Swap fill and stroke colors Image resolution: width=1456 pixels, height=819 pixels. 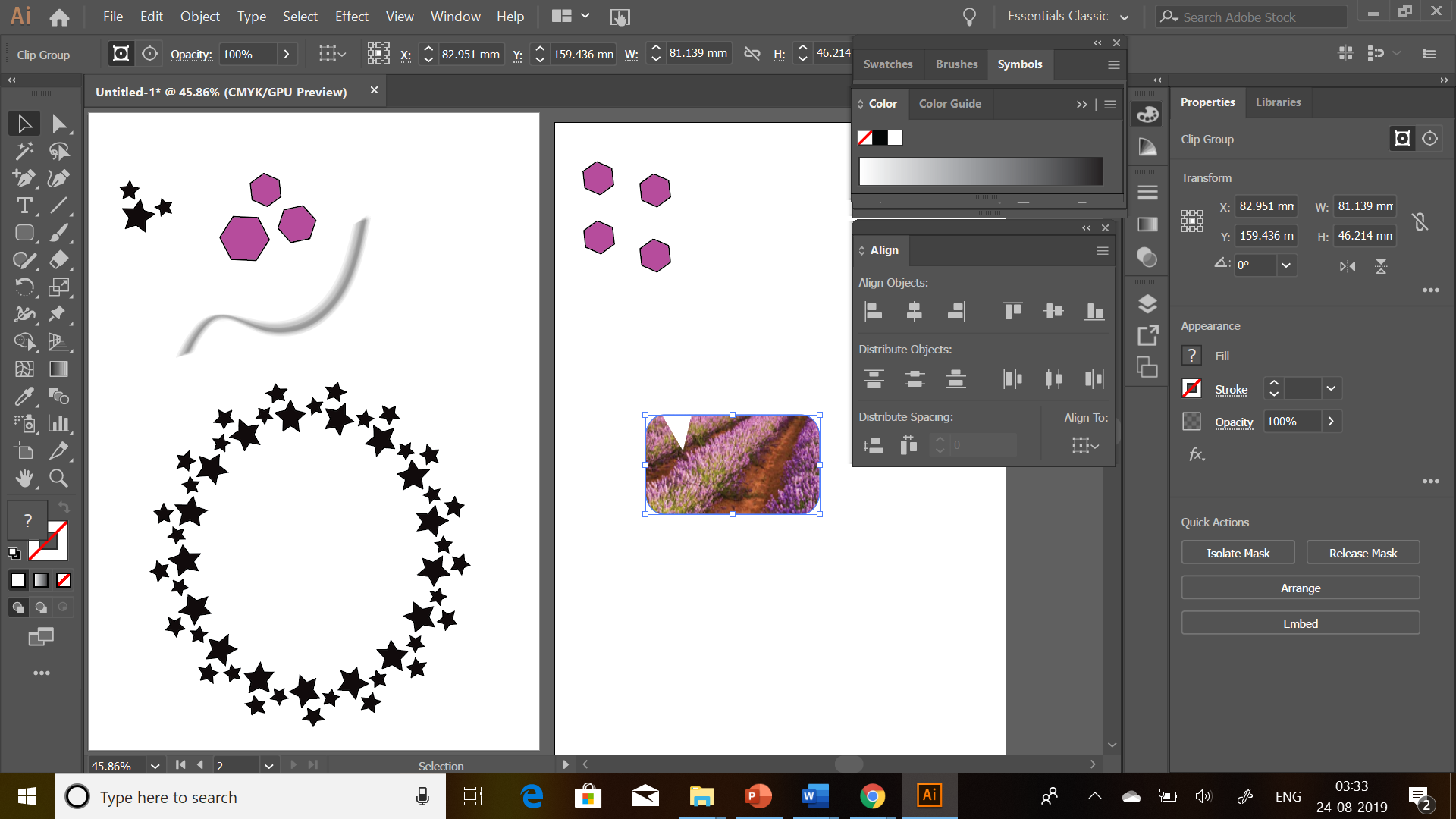tap(64, 507)
